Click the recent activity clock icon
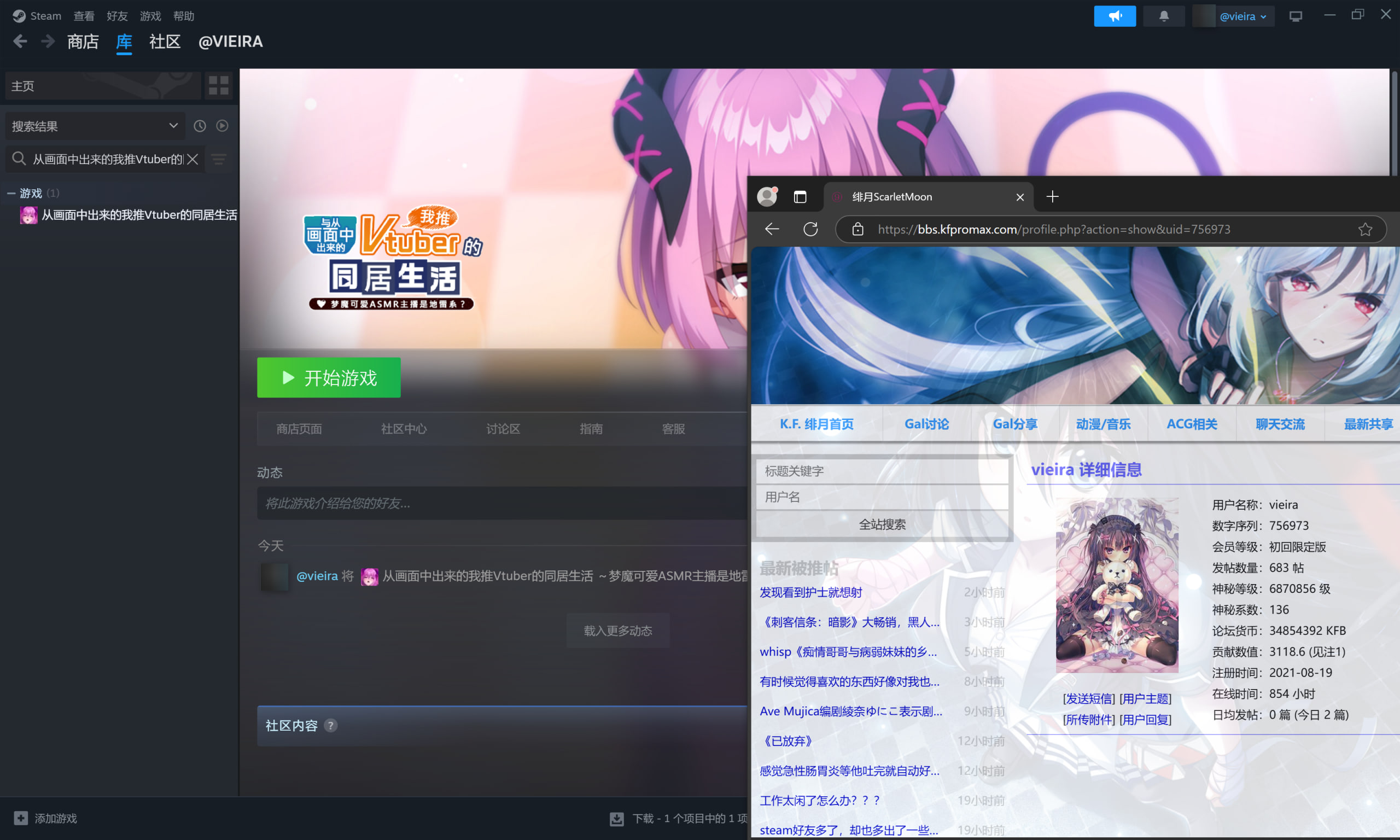The height and width of the screenshot is (840, 1400). click(x=200, y=126)
